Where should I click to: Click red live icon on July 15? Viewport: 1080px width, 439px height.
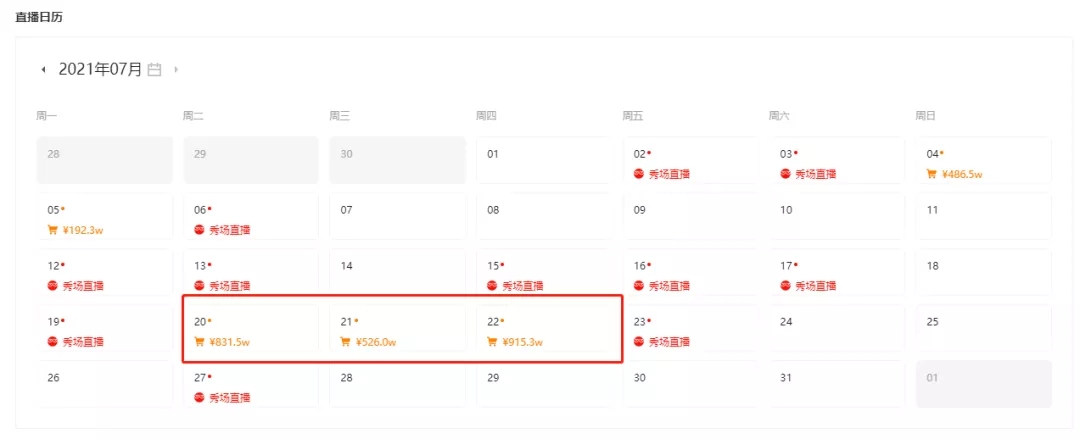pyautogui.click(x=492, y=286)
